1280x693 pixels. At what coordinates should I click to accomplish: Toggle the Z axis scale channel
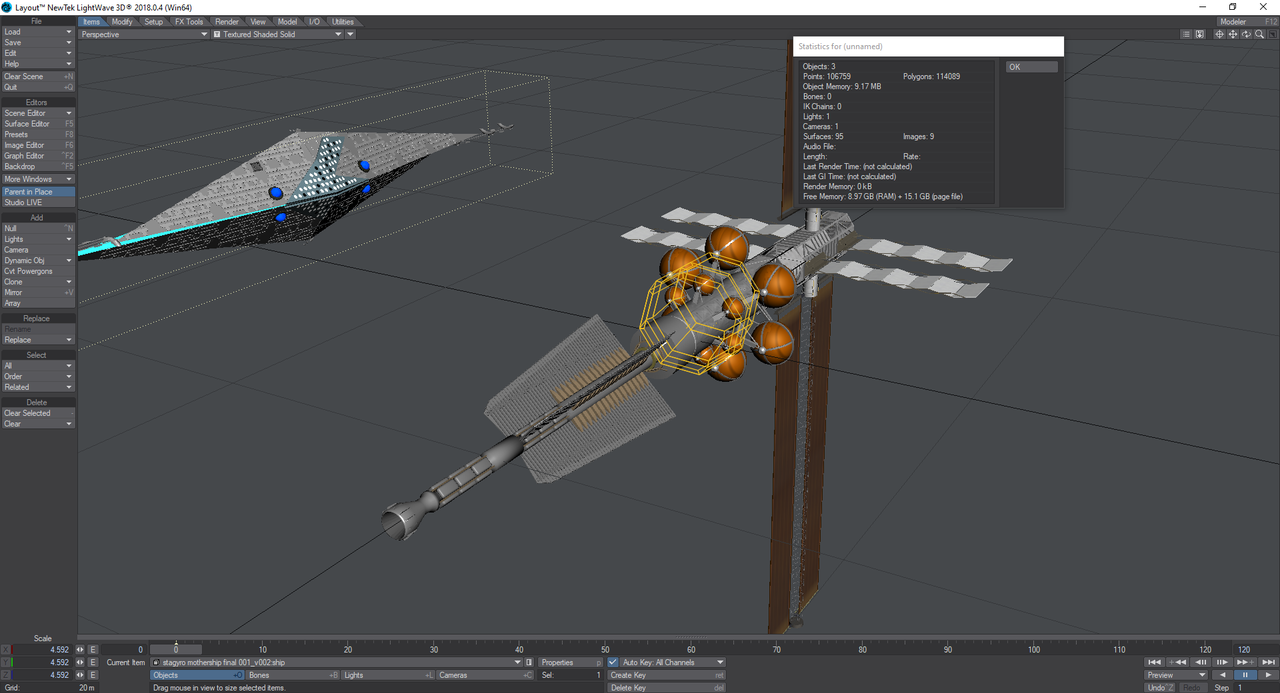pos(6,675)
